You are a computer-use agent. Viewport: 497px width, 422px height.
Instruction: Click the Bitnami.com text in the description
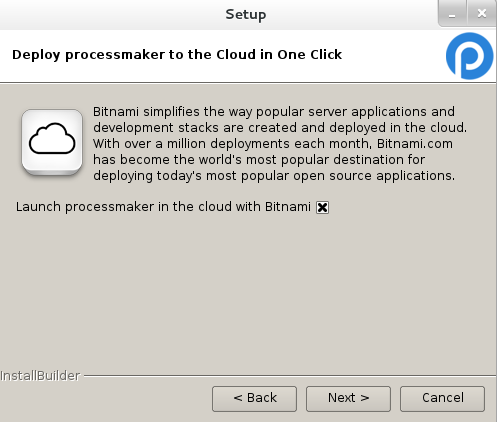[415, 144]
